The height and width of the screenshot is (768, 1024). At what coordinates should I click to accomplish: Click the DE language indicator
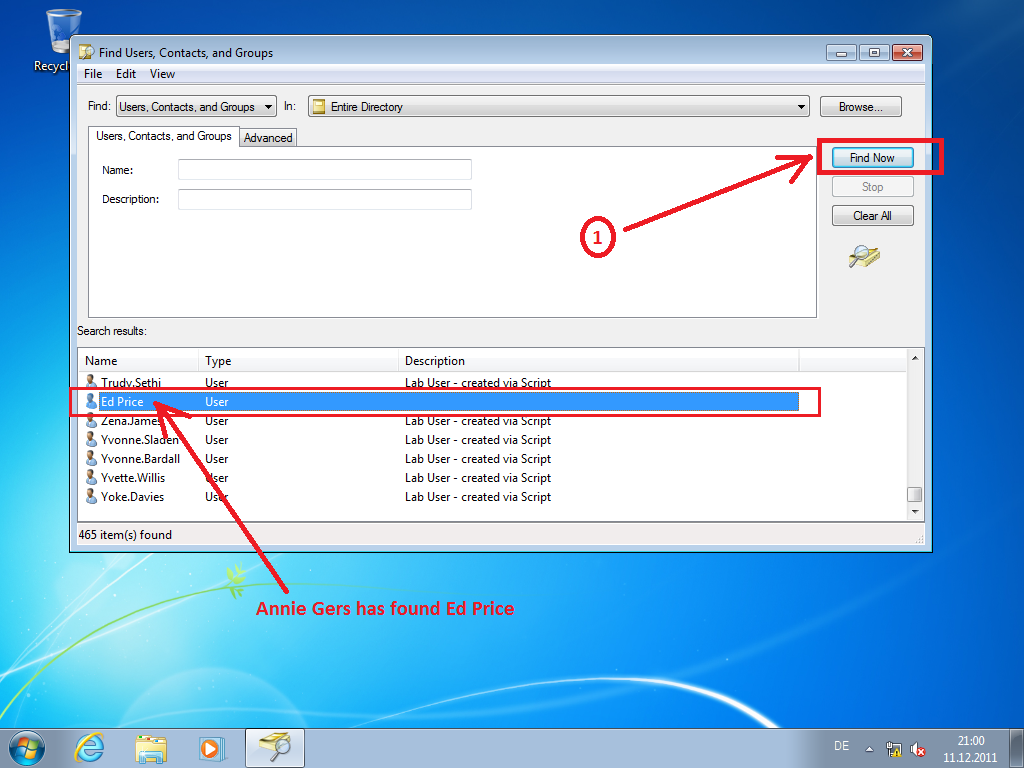[842, 746]
